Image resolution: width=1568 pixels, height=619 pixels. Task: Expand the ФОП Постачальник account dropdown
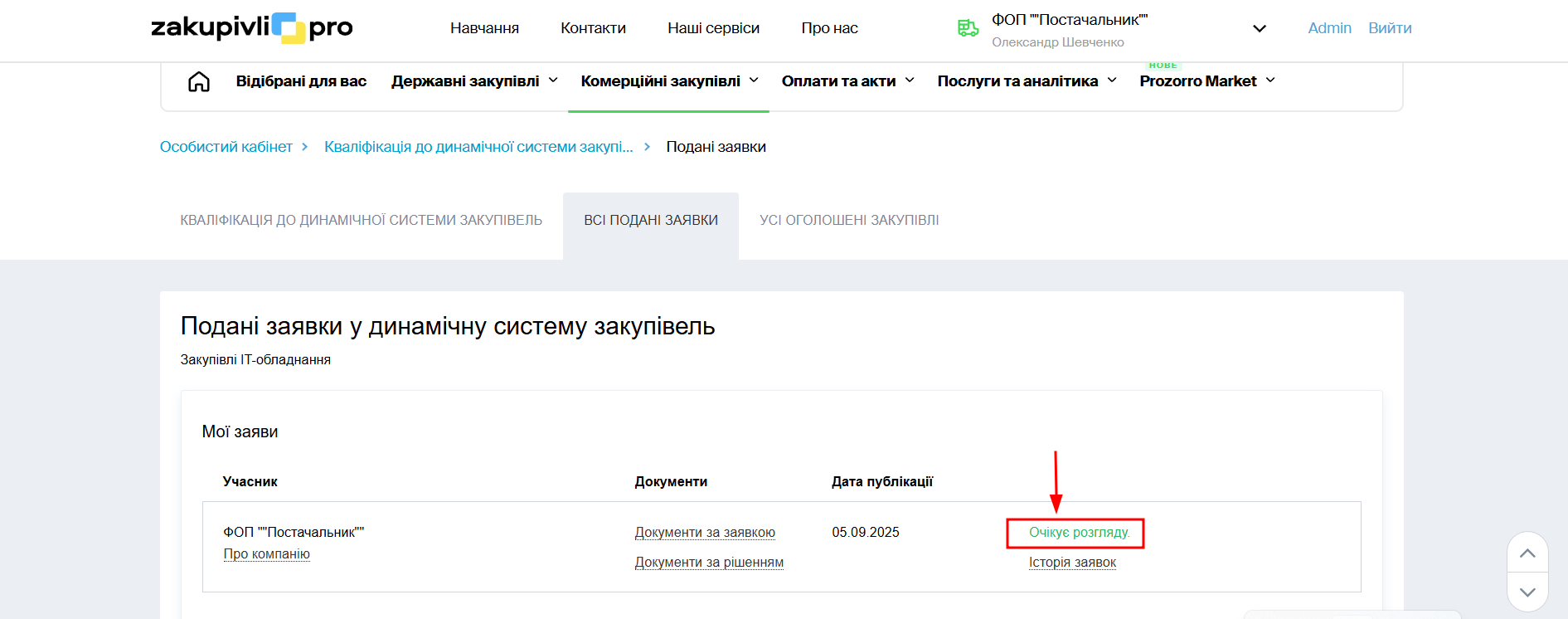click(1259, 29)
